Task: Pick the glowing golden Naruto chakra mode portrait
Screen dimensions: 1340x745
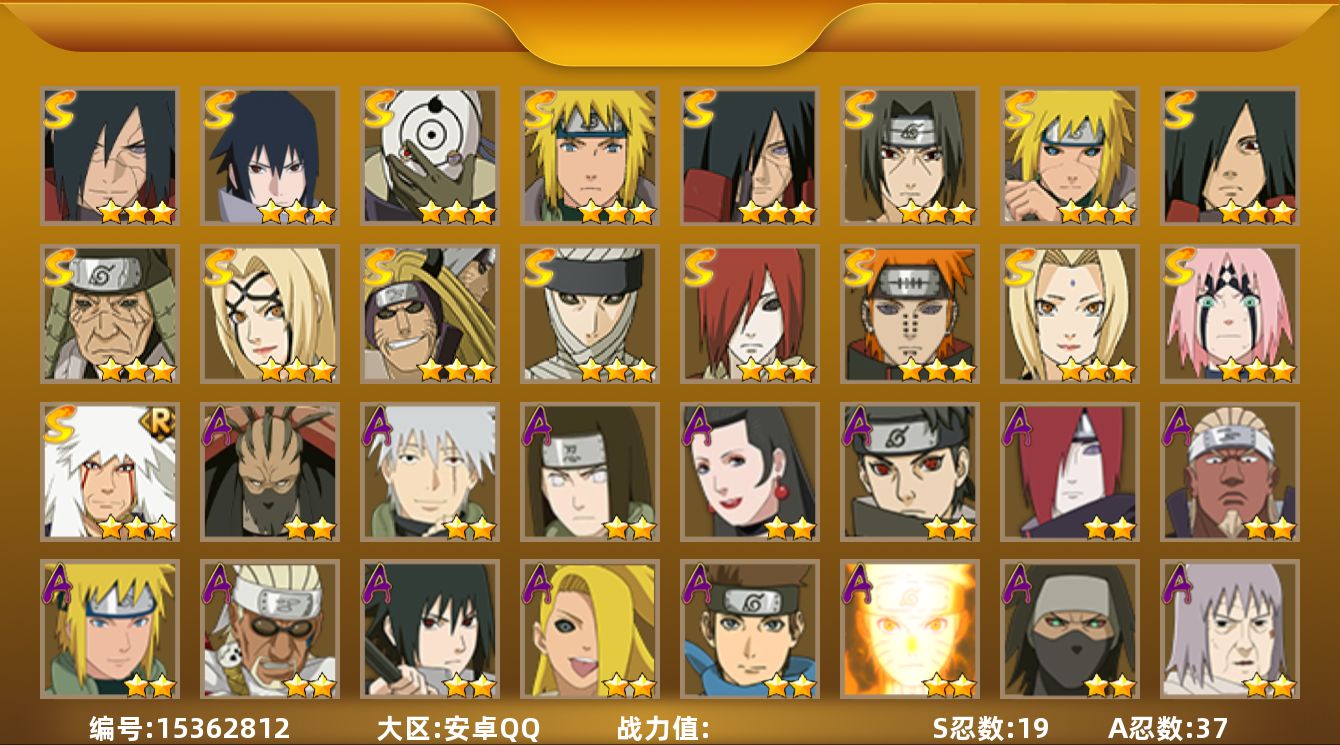Action: coord(910,629)
